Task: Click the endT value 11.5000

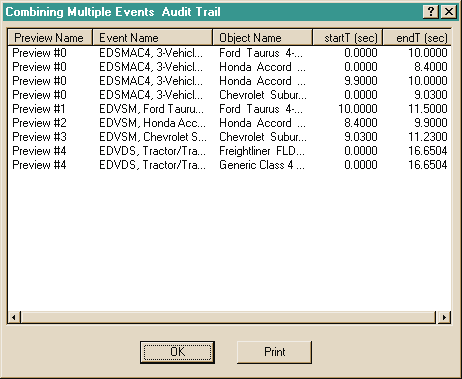Action: pyautogui.click(x=428, y=109)
